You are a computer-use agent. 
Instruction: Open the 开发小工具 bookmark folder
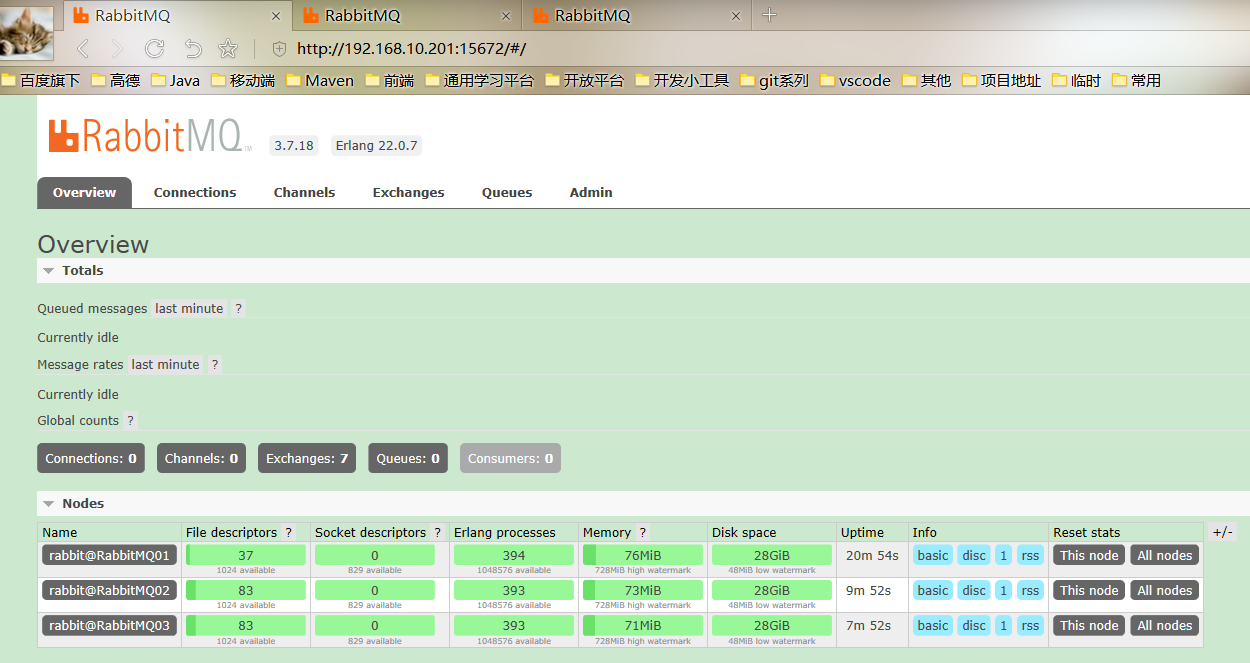coord(682,81)
